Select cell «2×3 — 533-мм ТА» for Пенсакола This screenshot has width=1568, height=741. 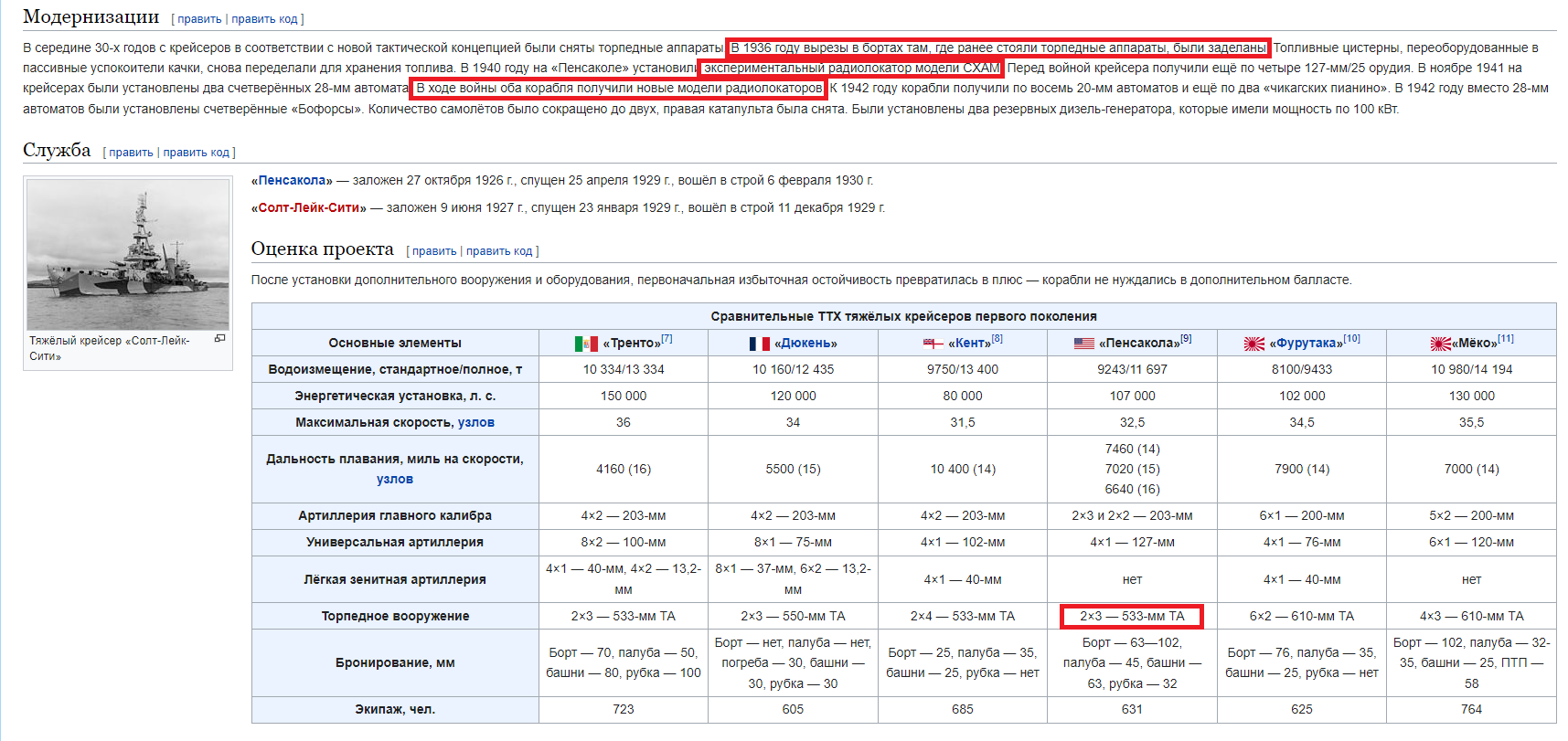pyautogui.click(x=1132, y=617)
